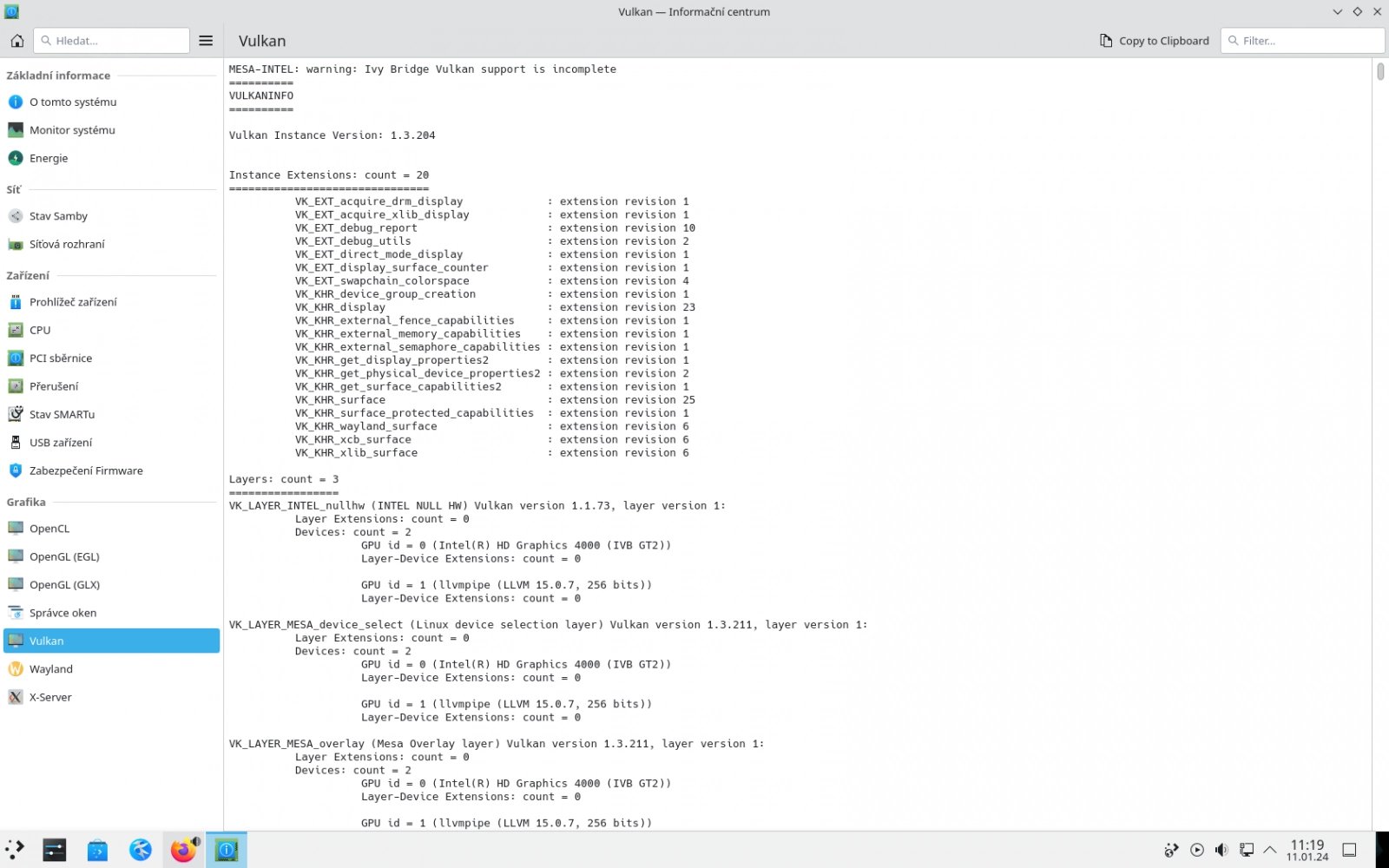Click the VK_LAYER_MESA_overlay layer line

pos(497,744)
